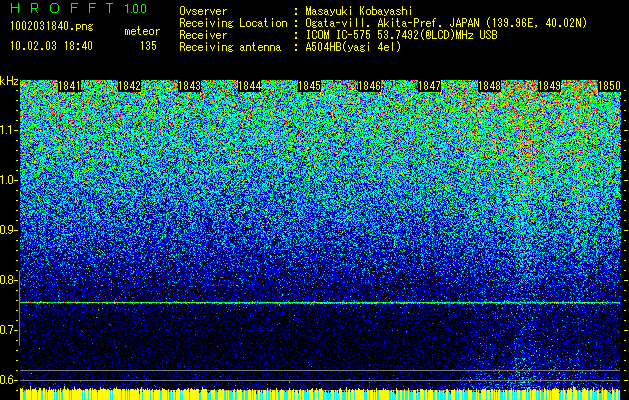The height and width of the screenshot is (400, 629).
Task: Click the 0.8 kHz axis label
Action: [x=8, y=280]
